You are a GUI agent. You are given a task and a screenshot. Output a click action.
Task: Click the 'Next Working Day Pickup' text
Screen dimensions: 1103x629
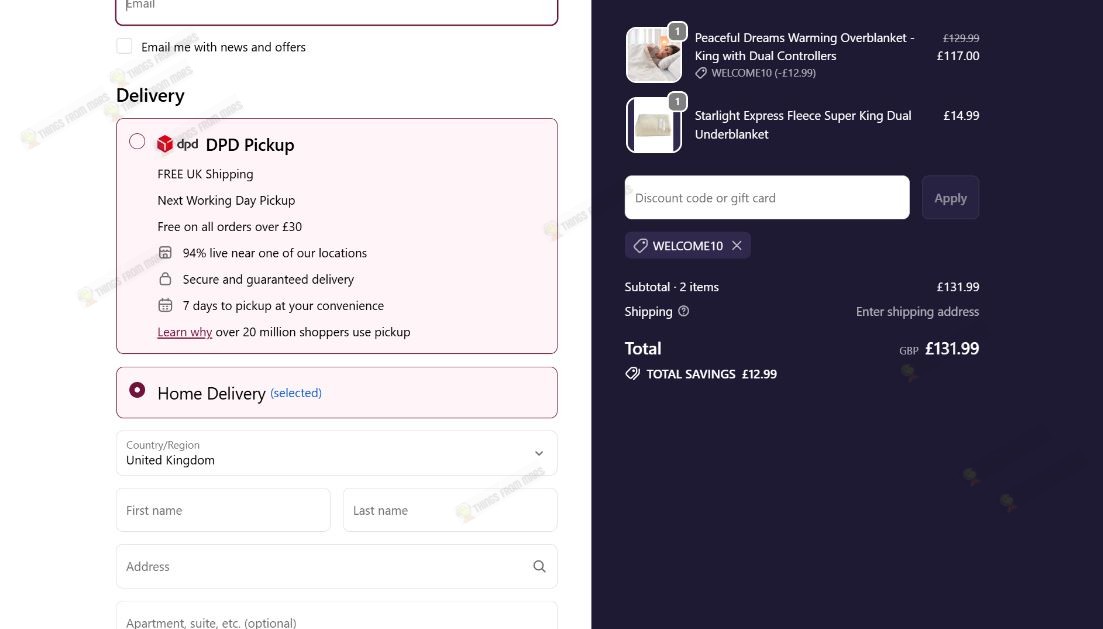coord(227,201)
